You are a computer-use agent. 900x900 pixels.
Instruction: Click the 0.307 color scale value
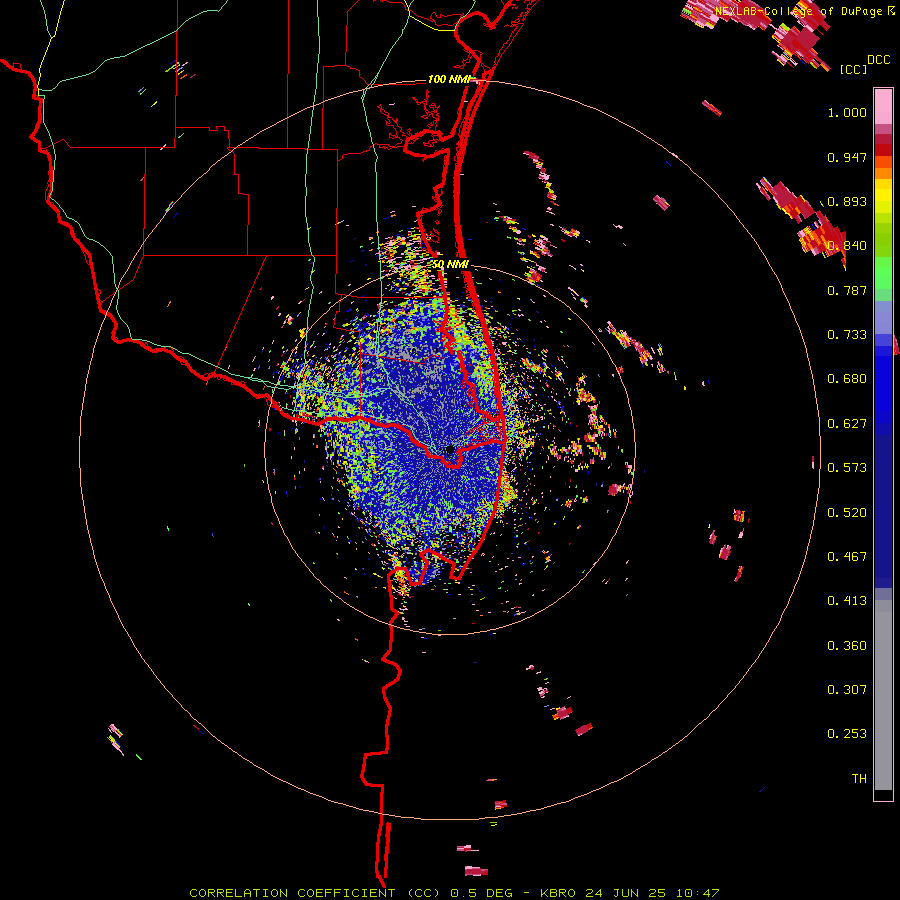point(847,690)
